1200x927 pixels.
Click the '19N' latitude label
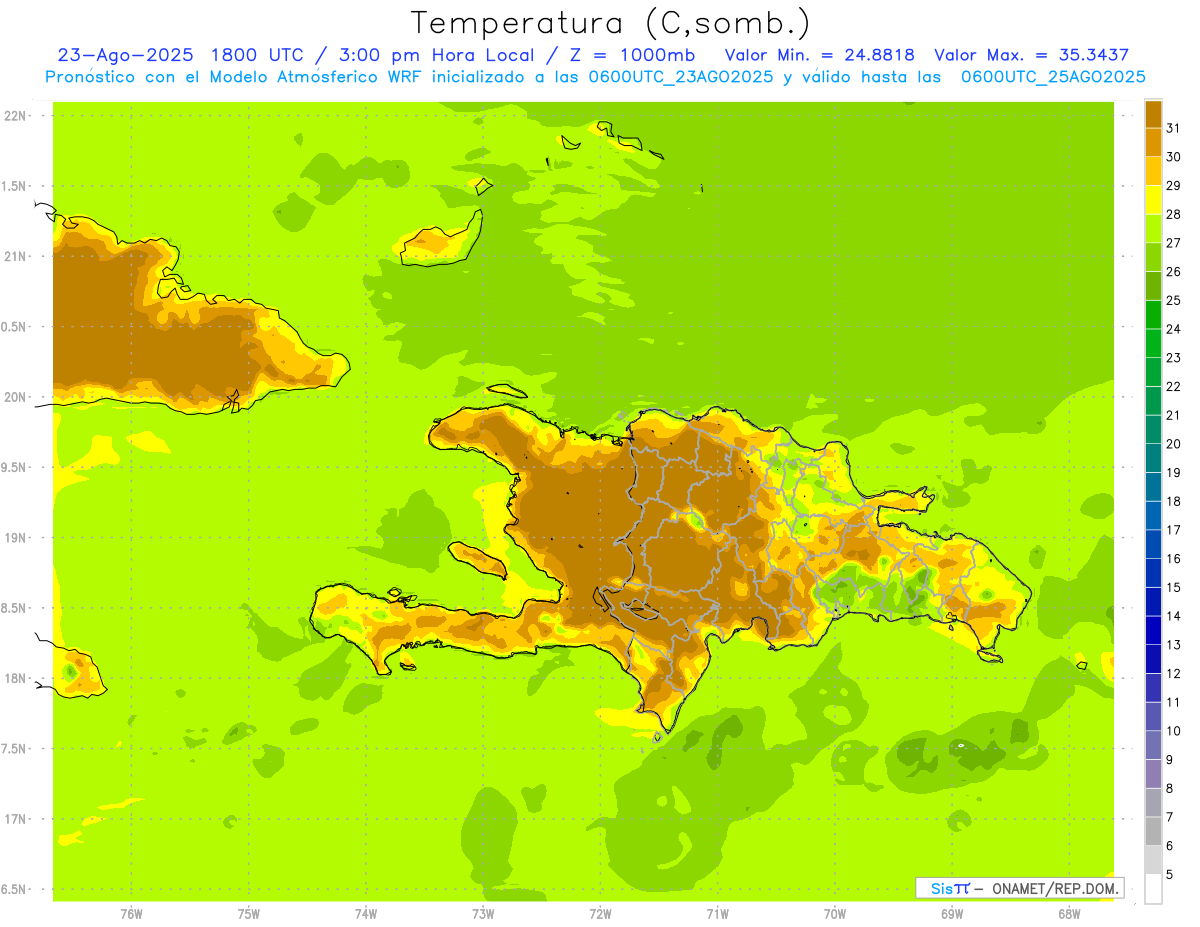[15, 538]
